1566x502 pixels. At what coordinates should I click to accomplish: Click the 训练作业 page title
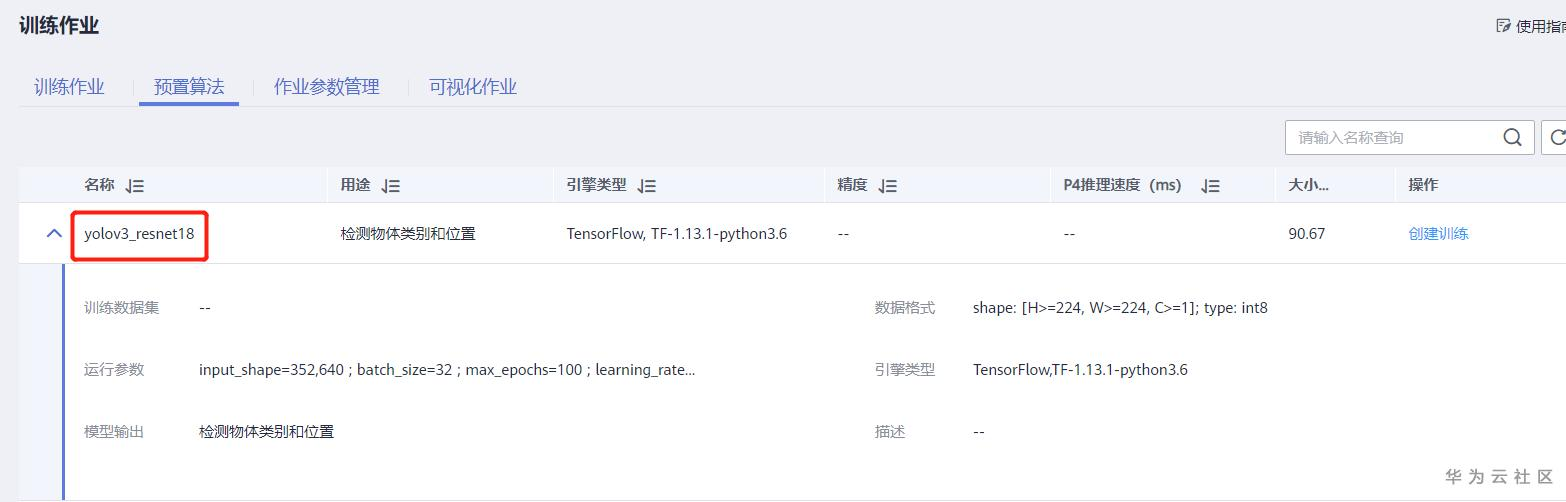tap(59, 26)
